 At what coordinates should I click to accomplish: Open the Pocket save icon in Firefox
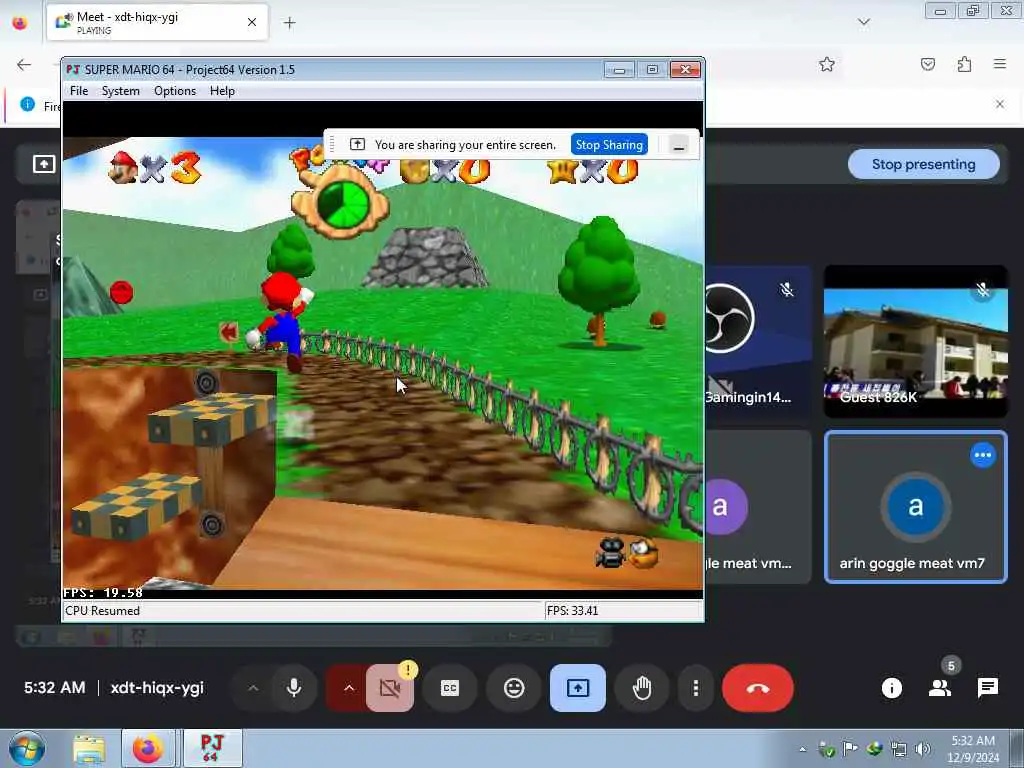[x=927, y=64]
